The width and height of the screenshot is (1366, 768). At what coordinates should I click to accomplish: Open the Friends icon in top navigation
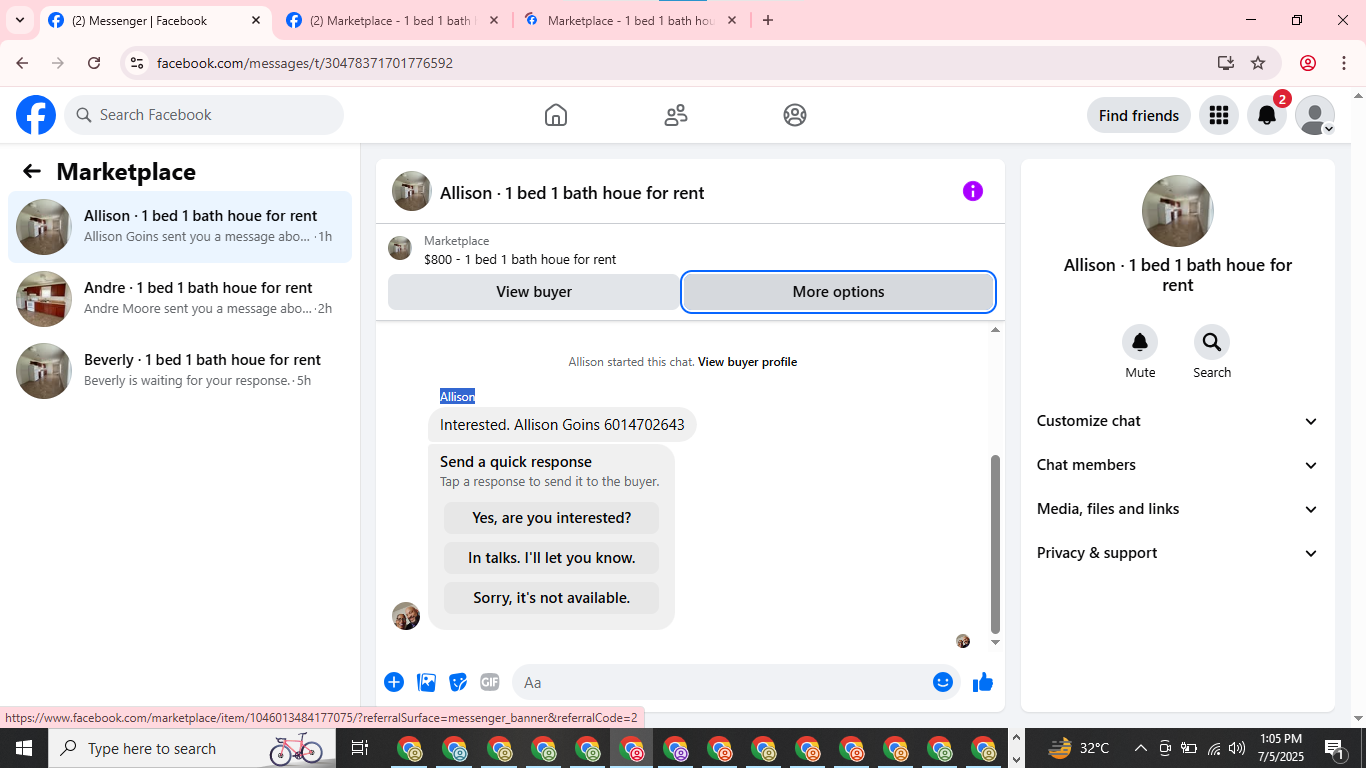pyautogui.click(x=676, y=115)
